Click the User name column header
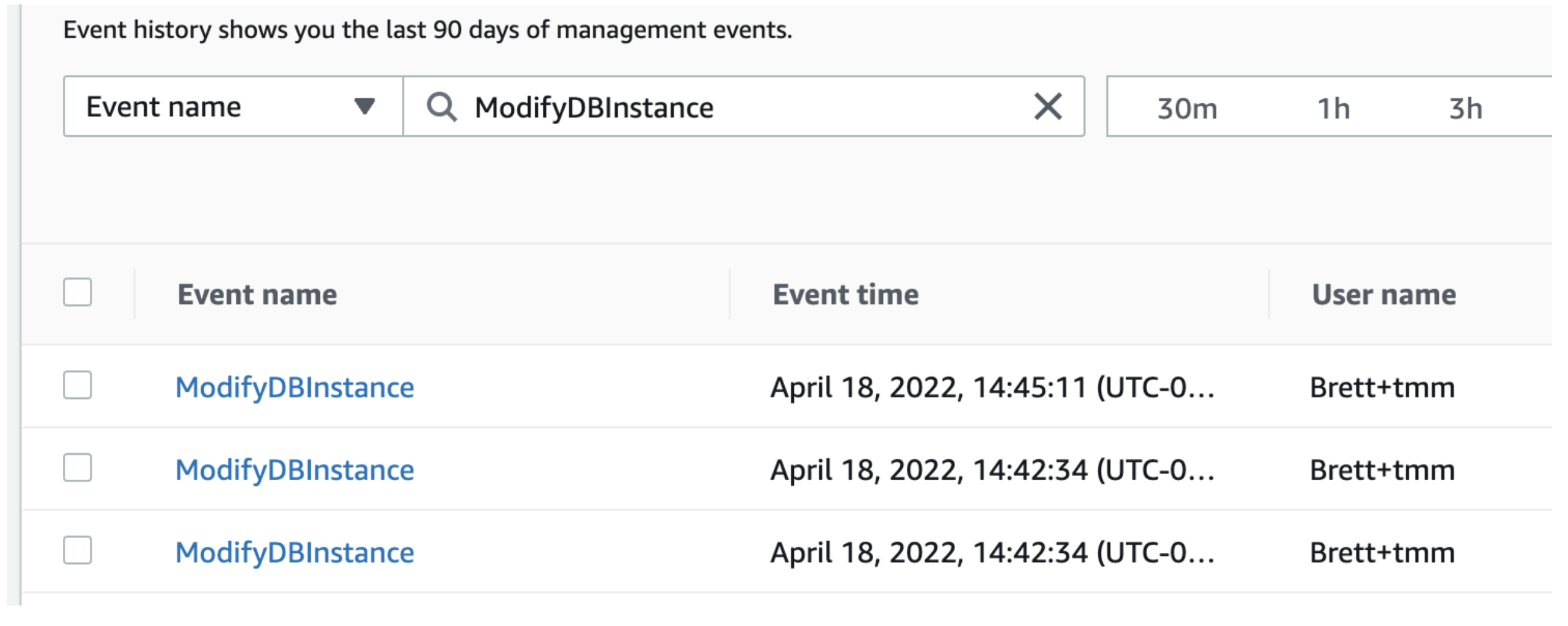This screenshot has height=626, width=1568. (1383, 295)
